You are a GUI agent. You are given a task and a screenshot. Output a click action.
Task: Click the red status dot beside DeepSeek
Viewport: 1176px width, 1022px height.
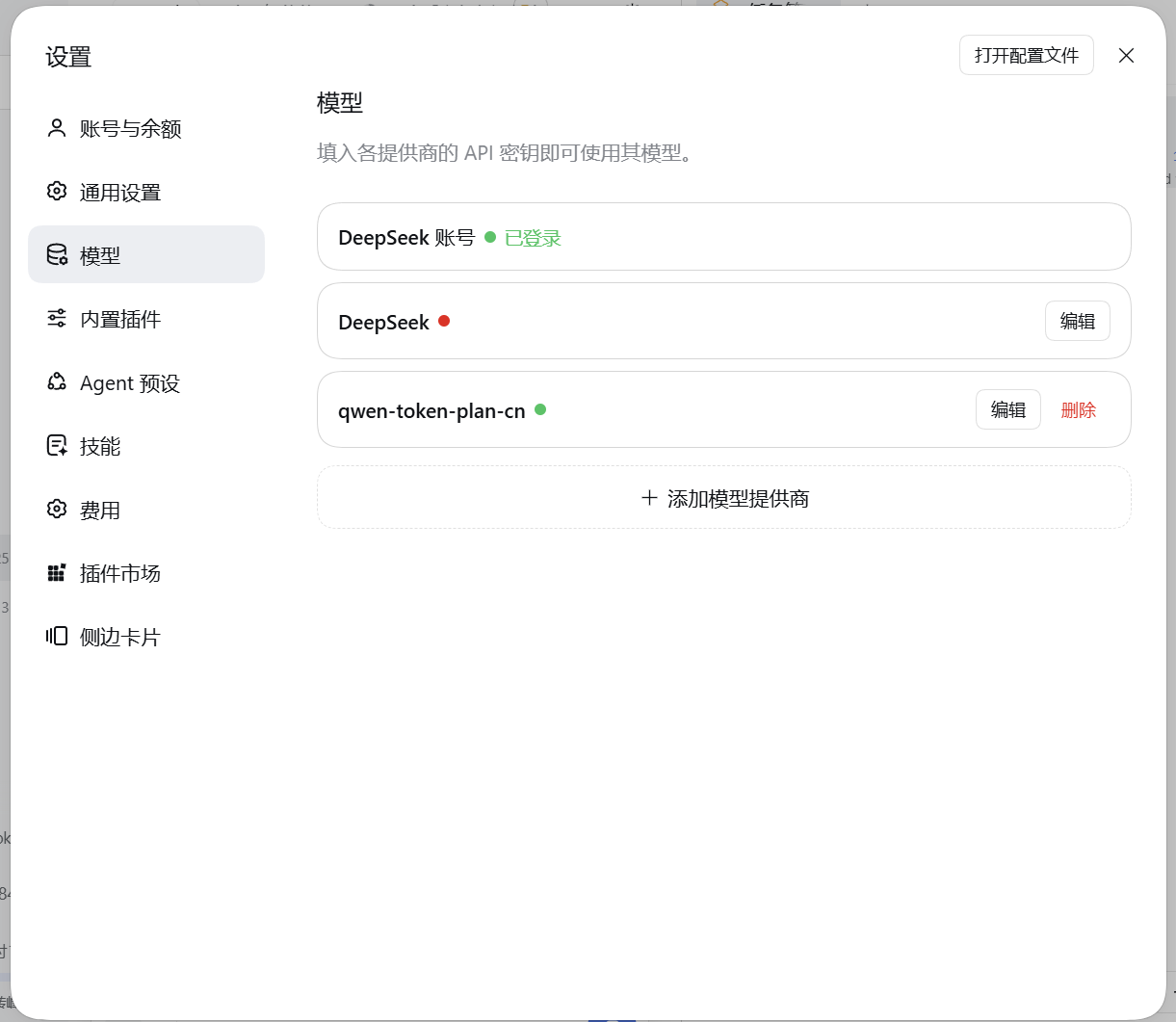444,321
